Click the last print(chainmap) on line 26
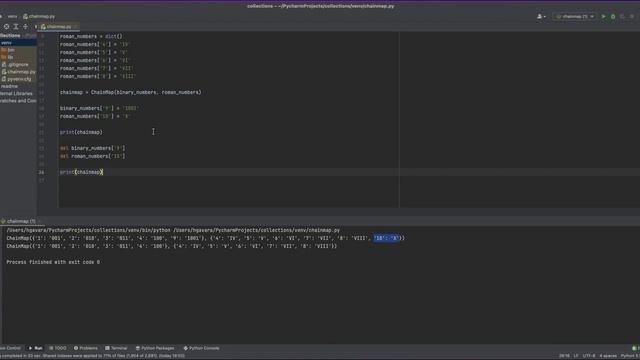Image resolution: width=640 pixels, height=360 pixels. pos(81,172)
